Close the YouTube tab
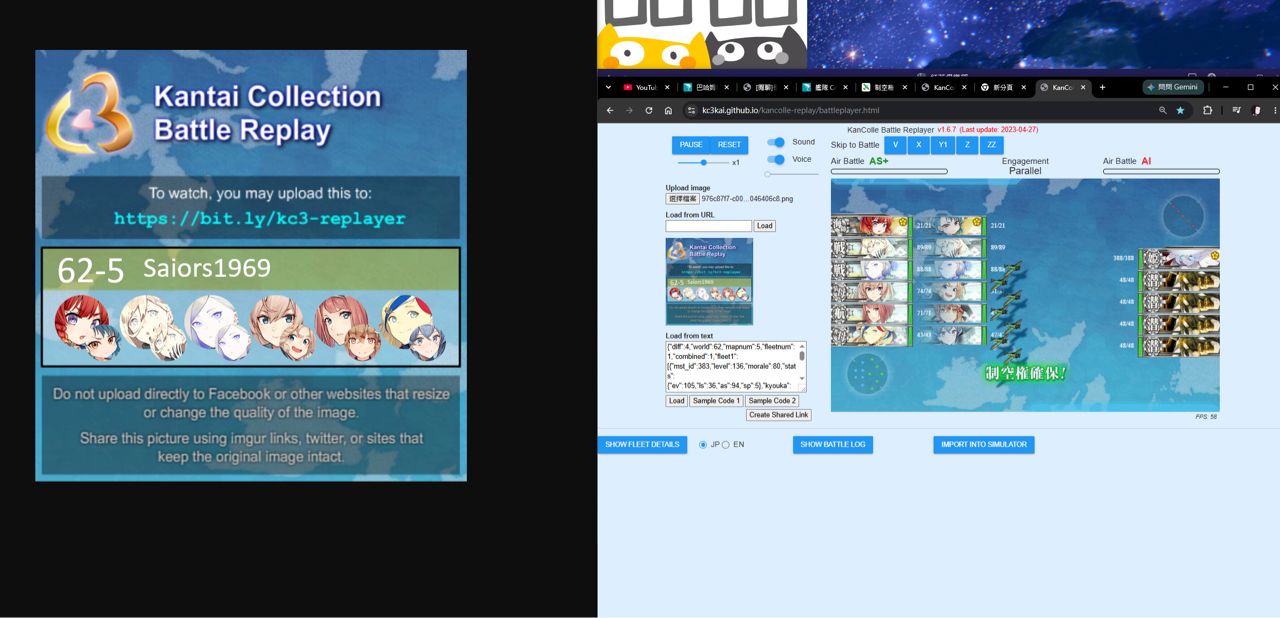This screenshot has width=1280, height=618. coord(667,87)
